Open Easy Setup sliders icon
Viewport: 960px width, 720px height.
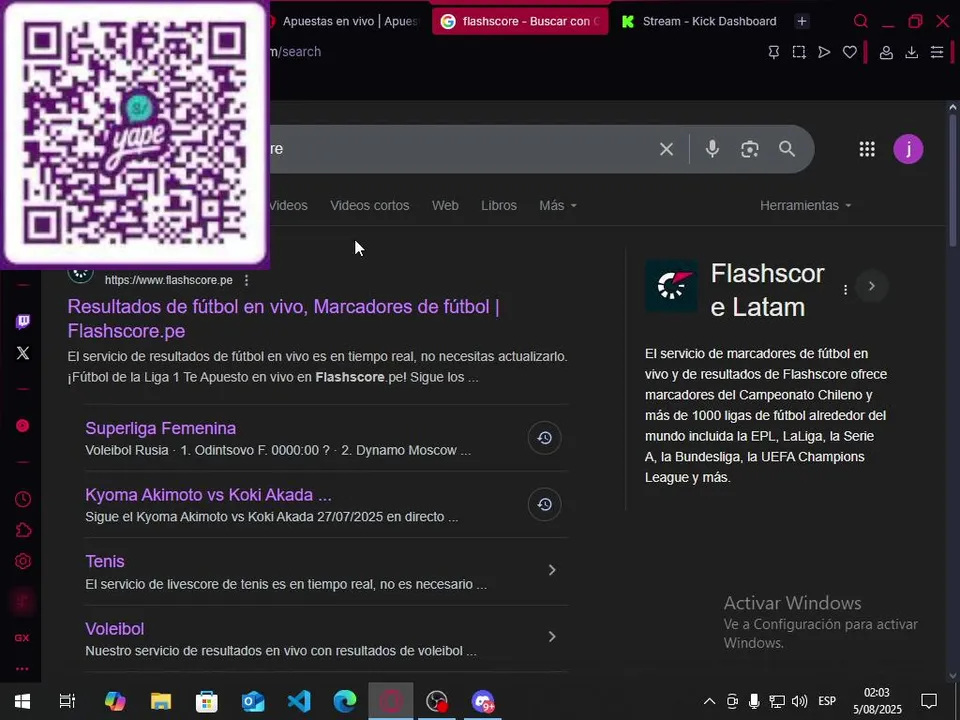[937, 52]
